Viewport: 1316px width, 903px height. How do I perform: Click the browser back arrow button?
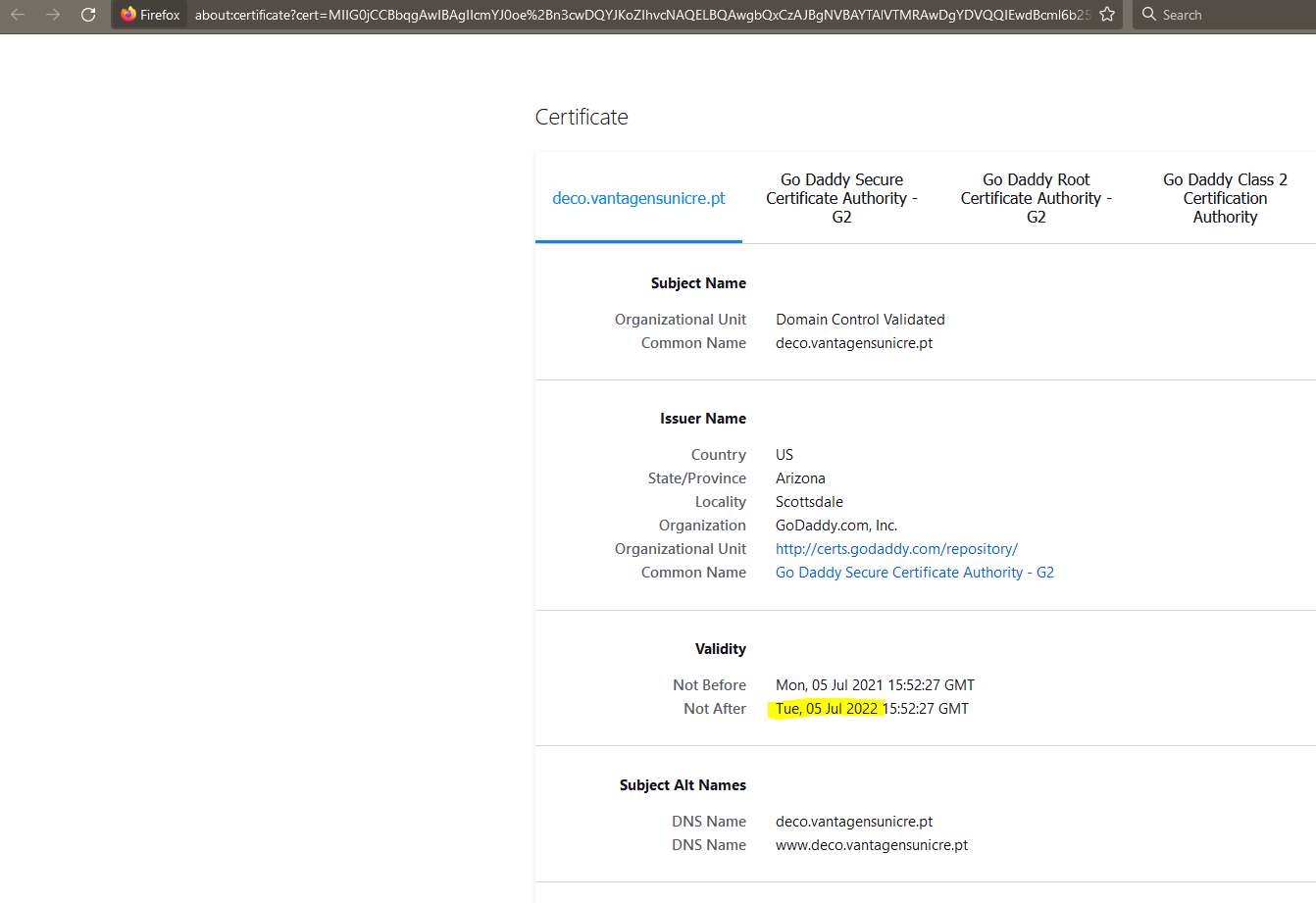(x=18, y=15)
